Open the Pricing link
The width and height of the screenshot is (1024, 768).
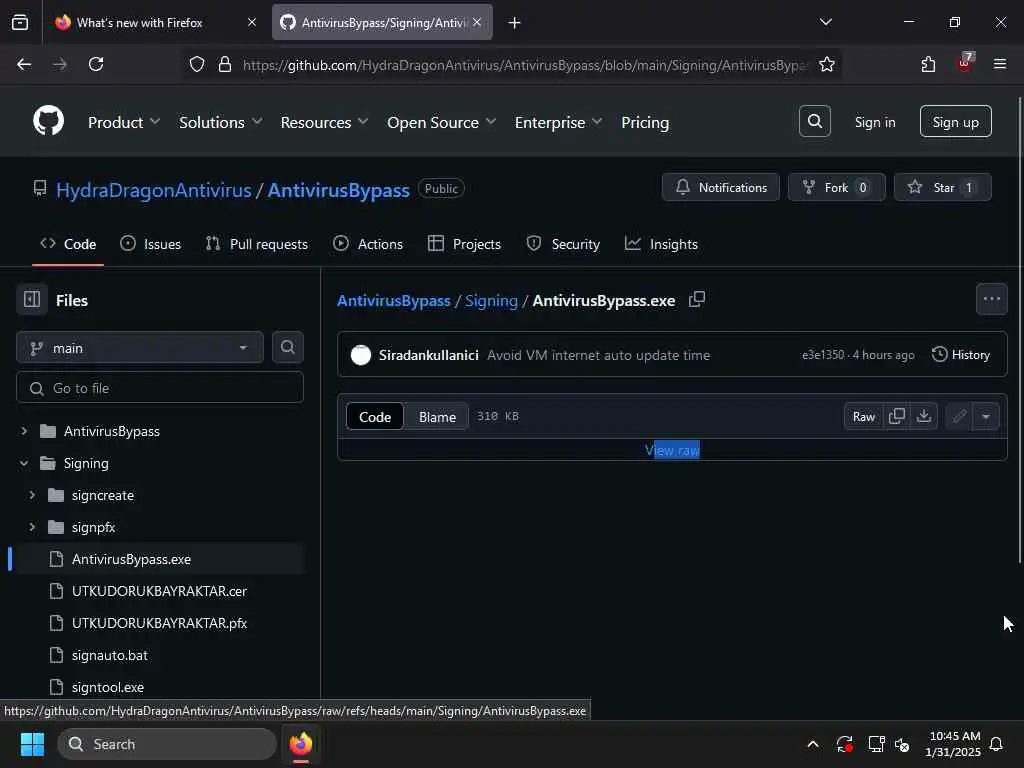645,122
